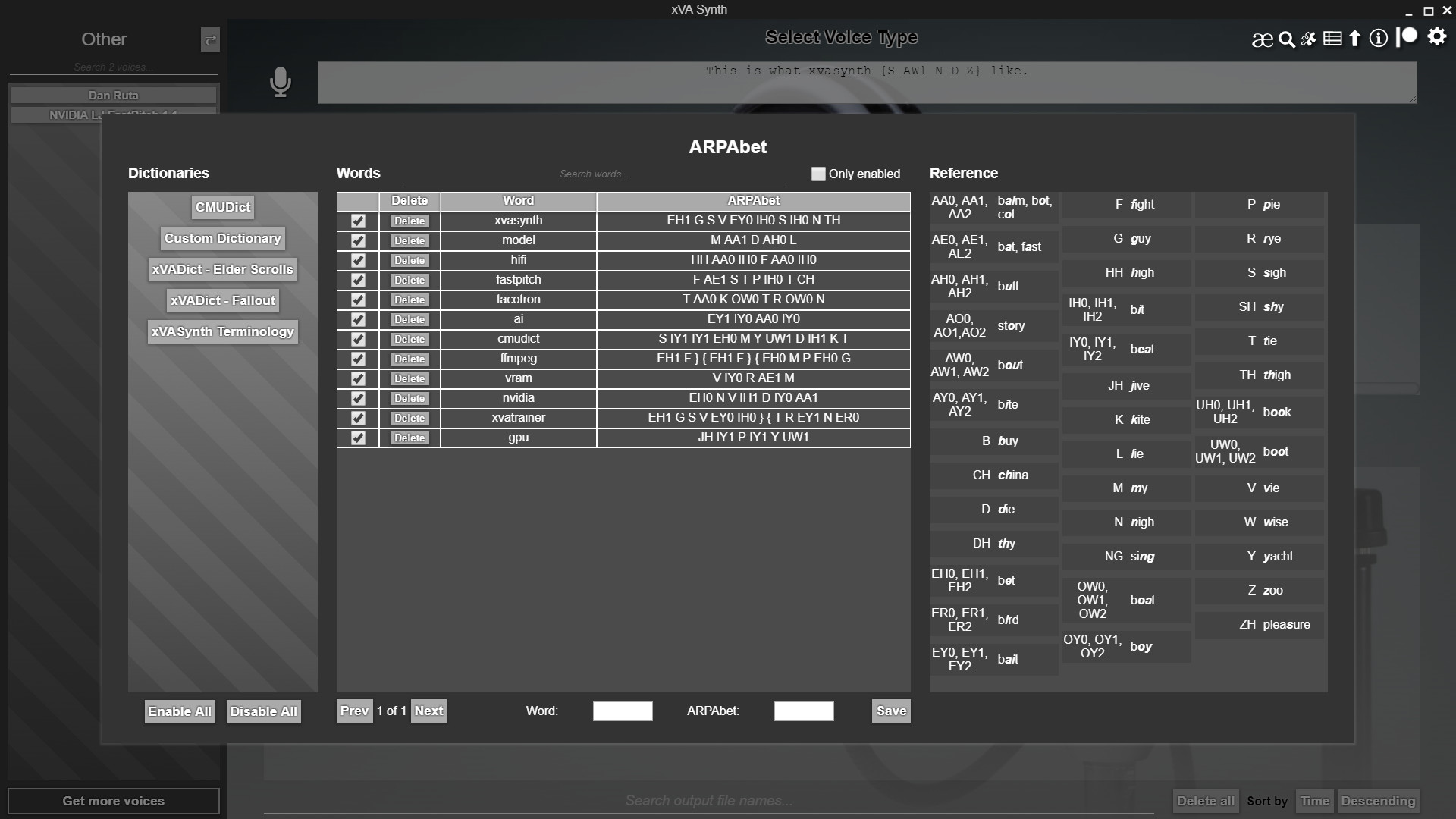Open the info circle icon
The image size is (1456, 819).
pyautogui.click(x=1378, y=39)
